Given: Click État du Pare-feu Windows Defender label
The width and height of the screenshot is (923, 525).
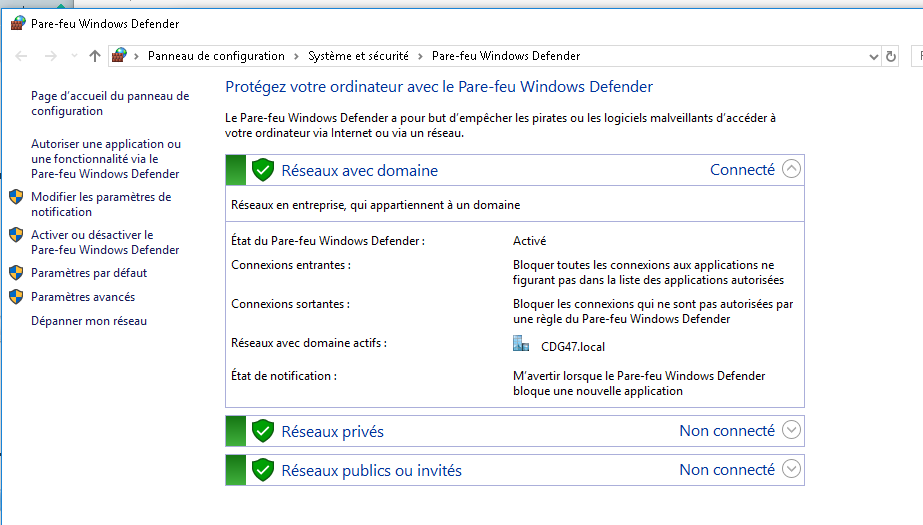Looking at the screenshot, I should [328, 241].
